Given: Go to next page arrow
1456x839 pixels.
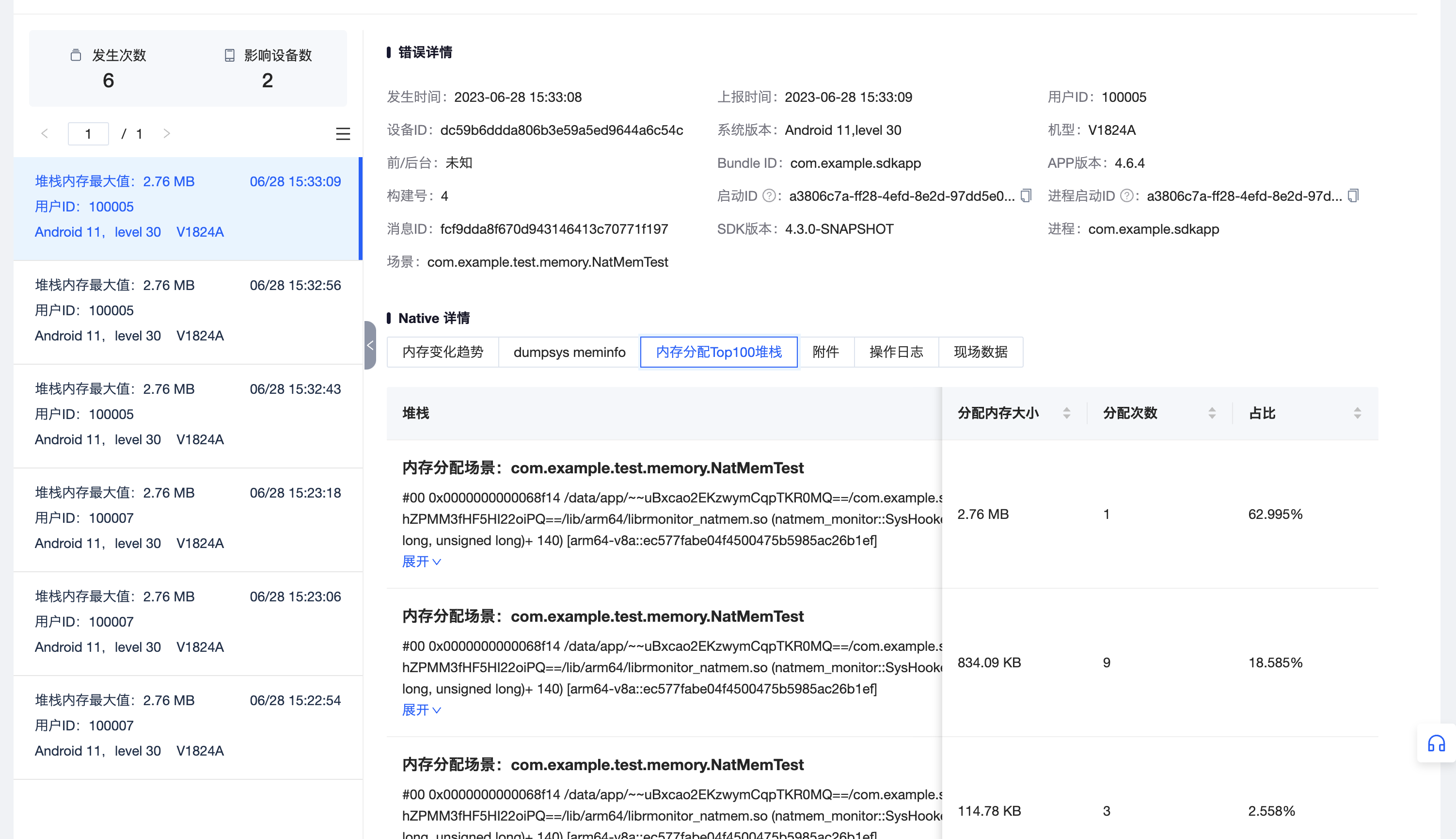Looking at the screenshot, I should coord(166,134).
